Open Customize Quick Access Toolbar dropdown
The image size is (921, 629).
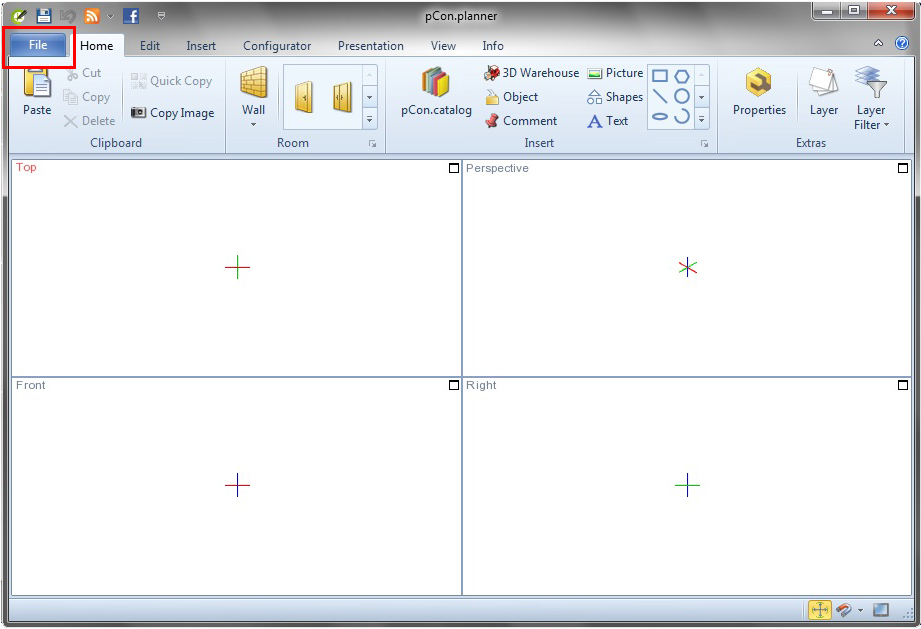[x=162, y=16]
